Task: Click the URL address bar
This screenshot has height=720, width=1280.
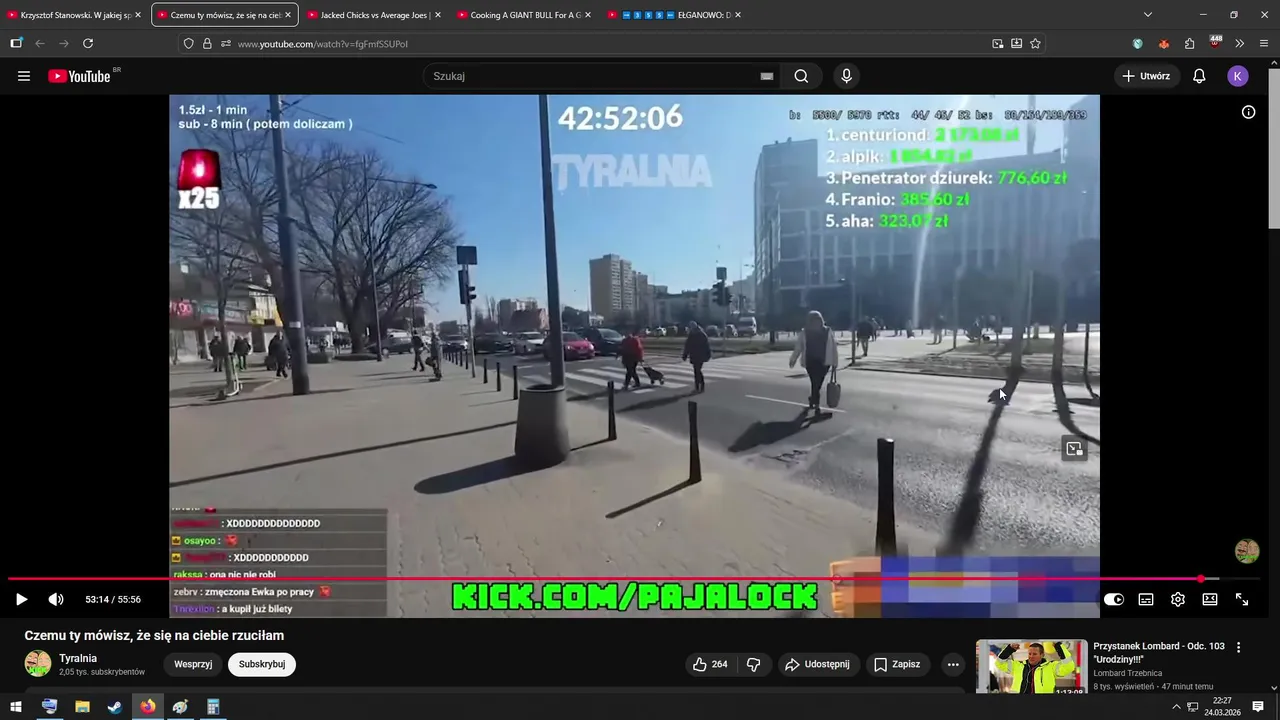Action: 610,43
